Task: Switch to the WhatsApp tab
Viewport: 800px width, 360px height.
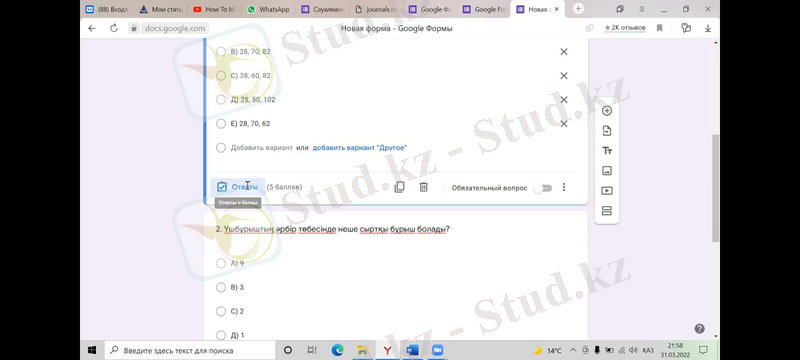Action: [268, 9]
